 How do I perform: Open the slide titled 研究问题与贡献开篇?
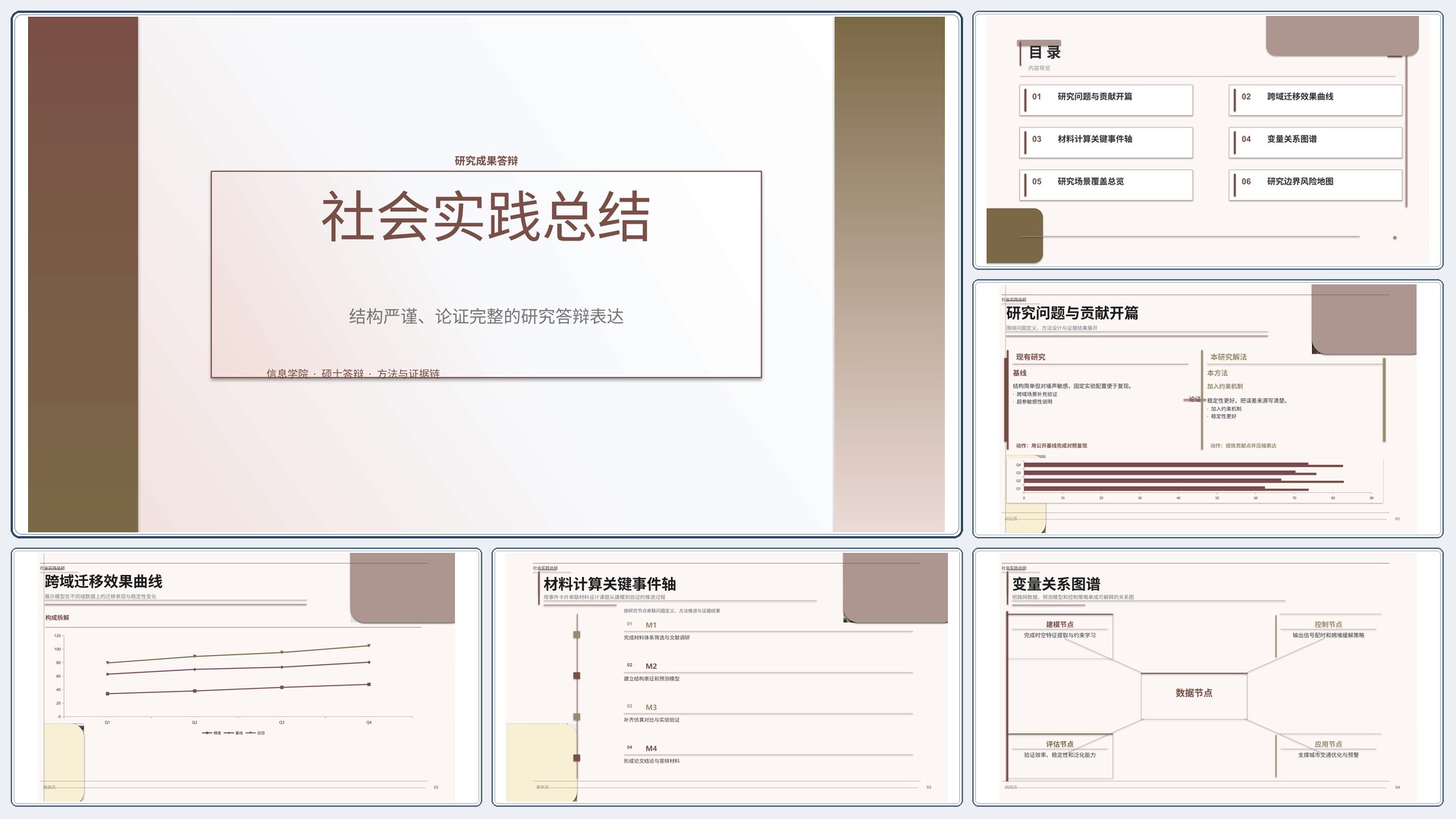(x=1207, y=409)
